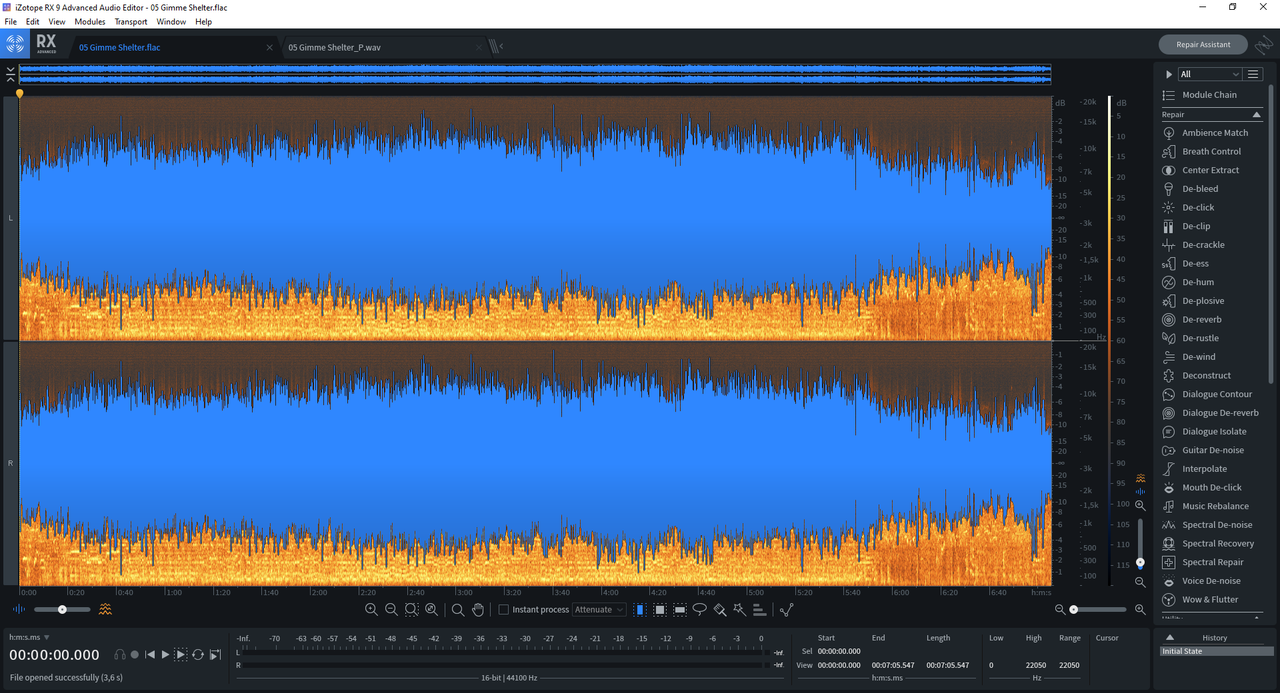Select the harmonics selection tool
The width and height of the screenshot is (1280, 693).
759,610
